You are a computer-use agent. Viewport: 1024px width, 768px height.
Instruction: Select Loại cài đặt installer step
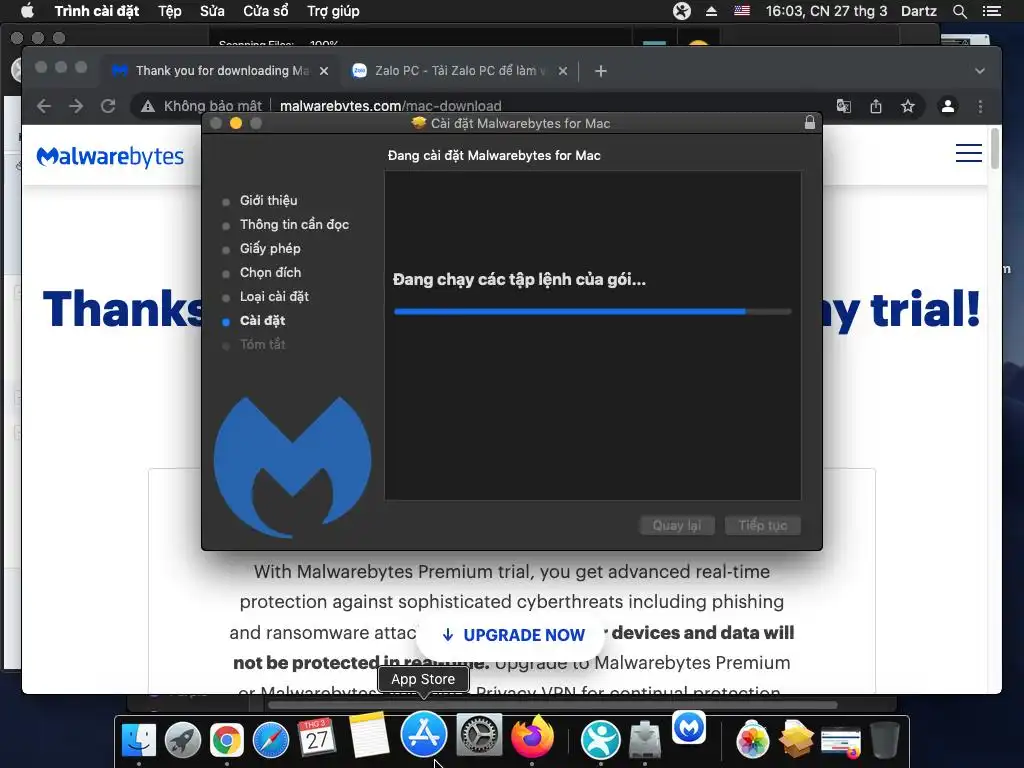pyautogui.click(x=274, y=296)
